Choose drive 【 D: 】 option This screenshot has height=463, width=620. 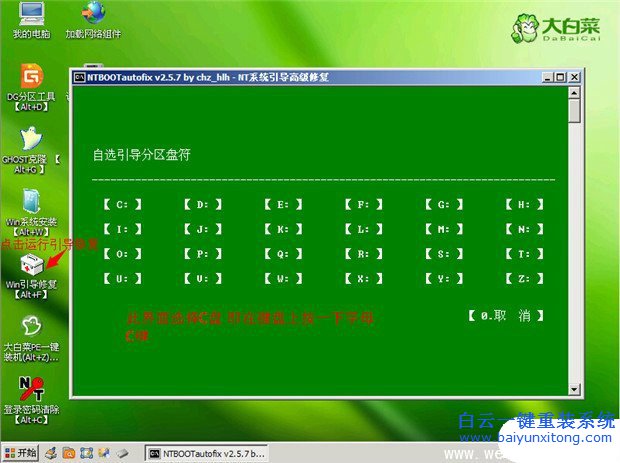click(x=203, y=205)
